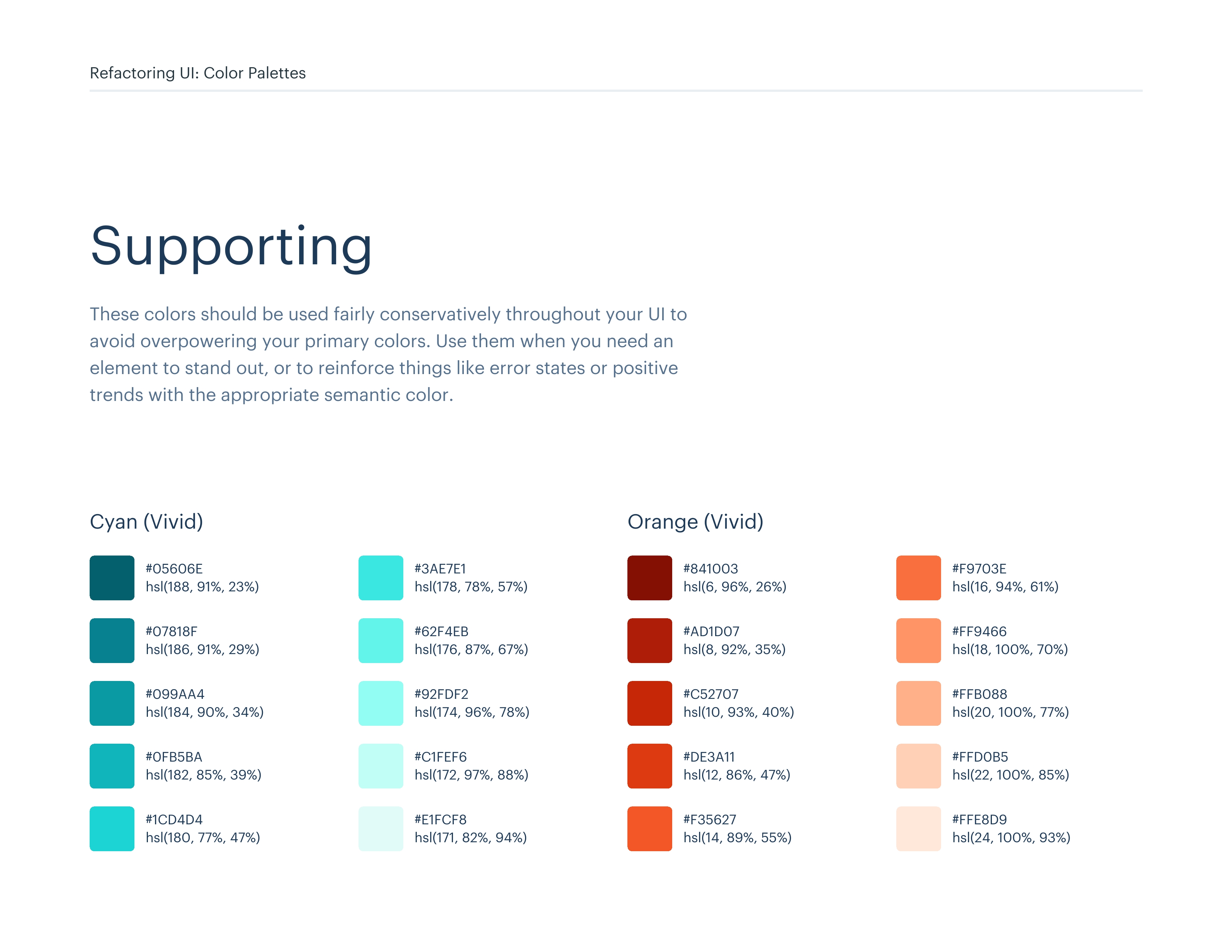Click the #0FB5BA hex code text
This screenshot has width=1232, height=952.
coord(174,757)
